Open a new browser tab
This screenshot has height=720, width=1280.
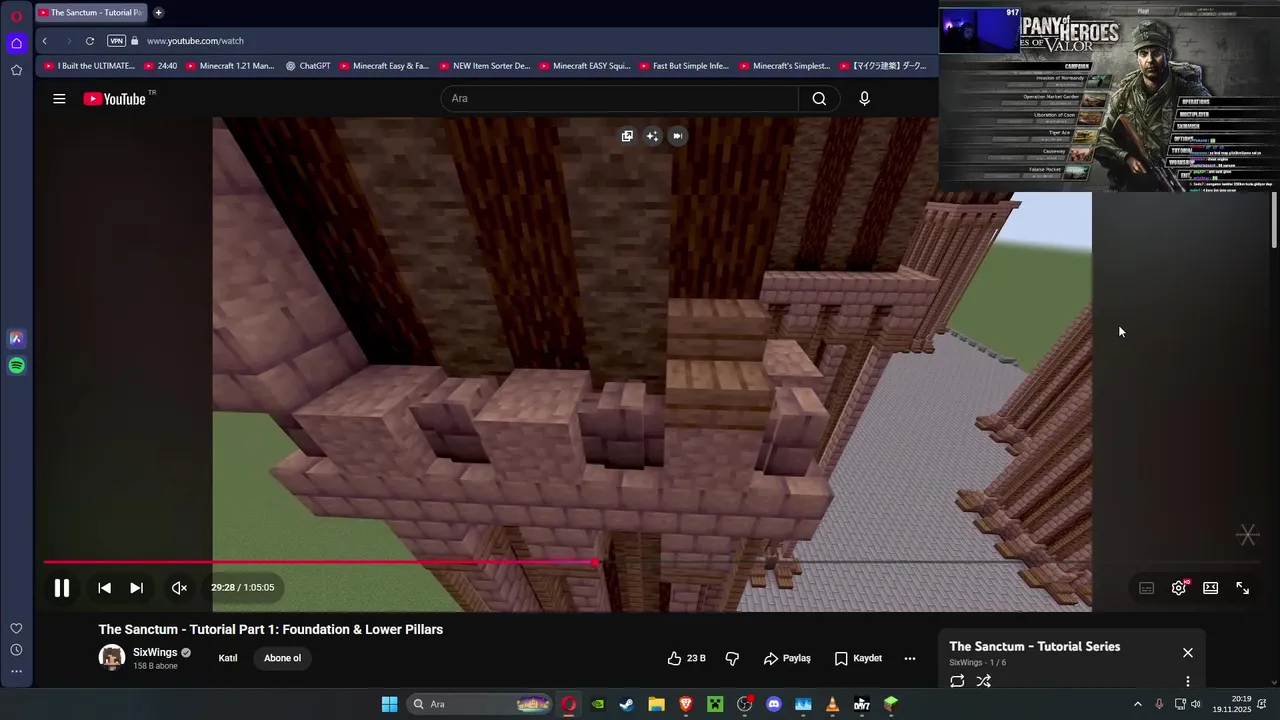pyautogui.click(x=158, y=13)
